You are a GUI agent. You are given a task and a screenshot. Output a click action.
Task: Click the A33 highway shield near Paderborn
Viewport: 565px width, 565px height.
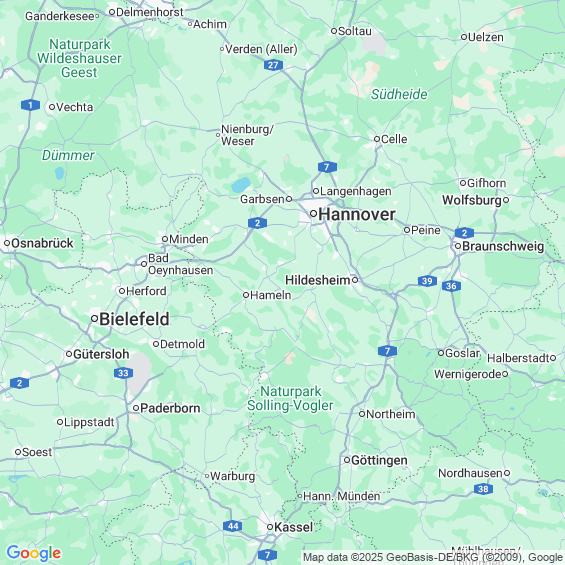coord(123,373)
